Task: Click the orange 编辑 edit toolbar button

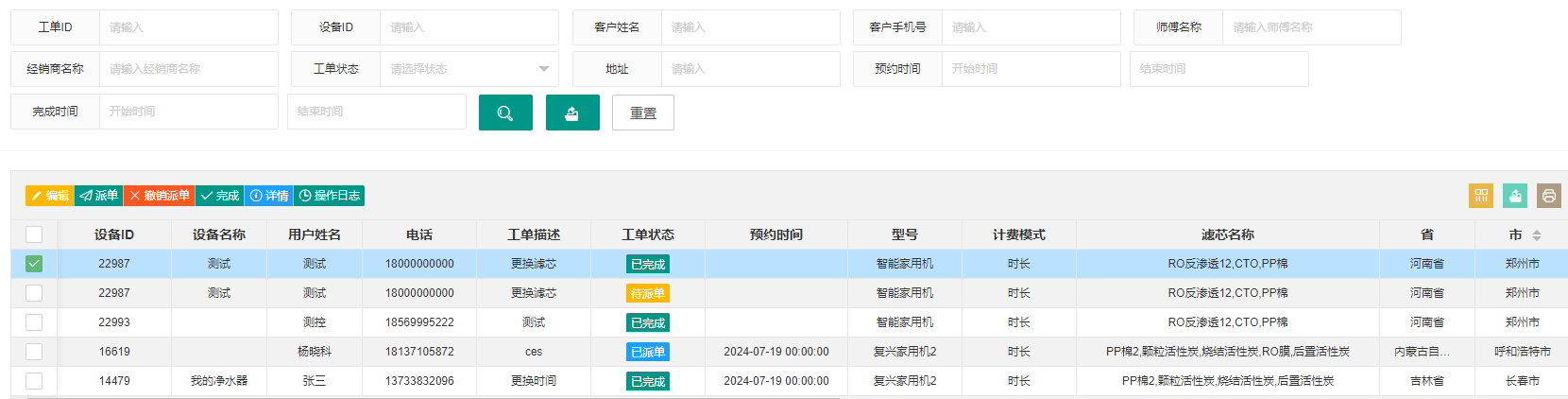Action: click(50, 196)
